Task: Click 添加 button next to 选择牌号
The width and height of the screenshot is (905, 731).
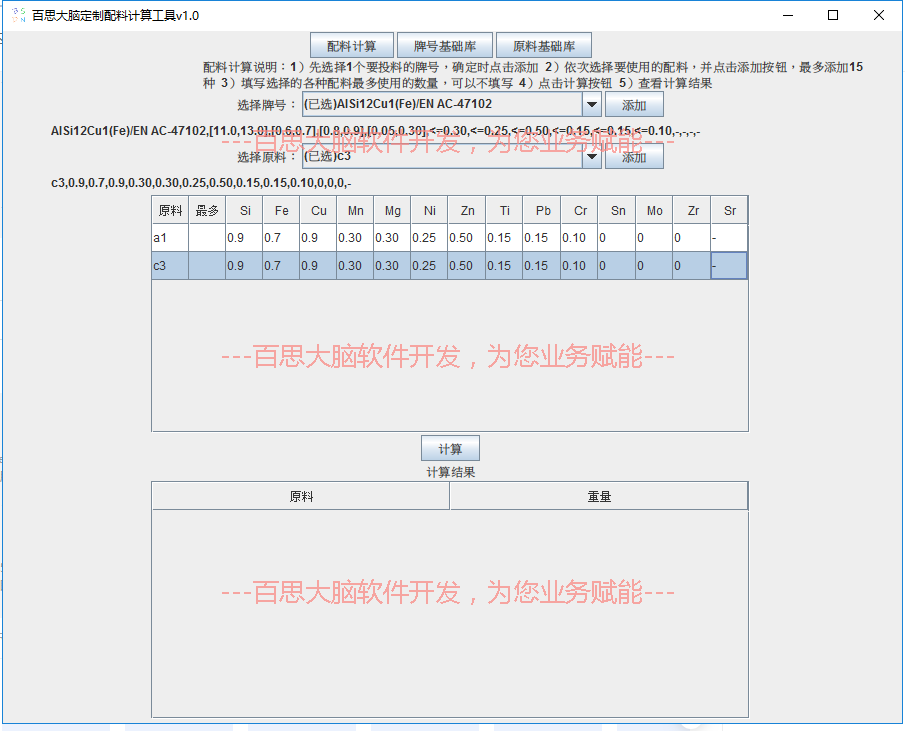Action: pos(634,105)
